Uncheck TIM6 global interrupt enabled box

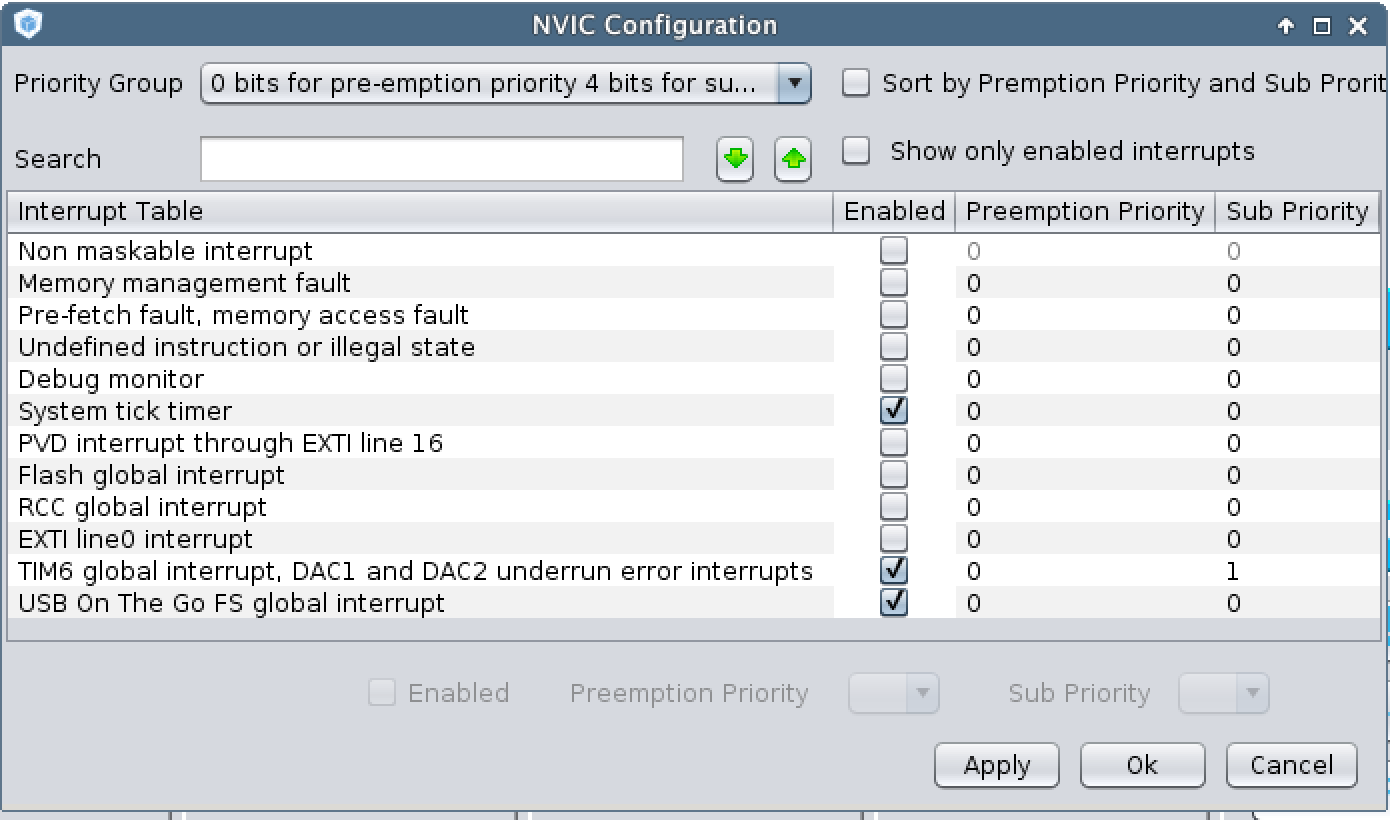[x=894, y=571]
